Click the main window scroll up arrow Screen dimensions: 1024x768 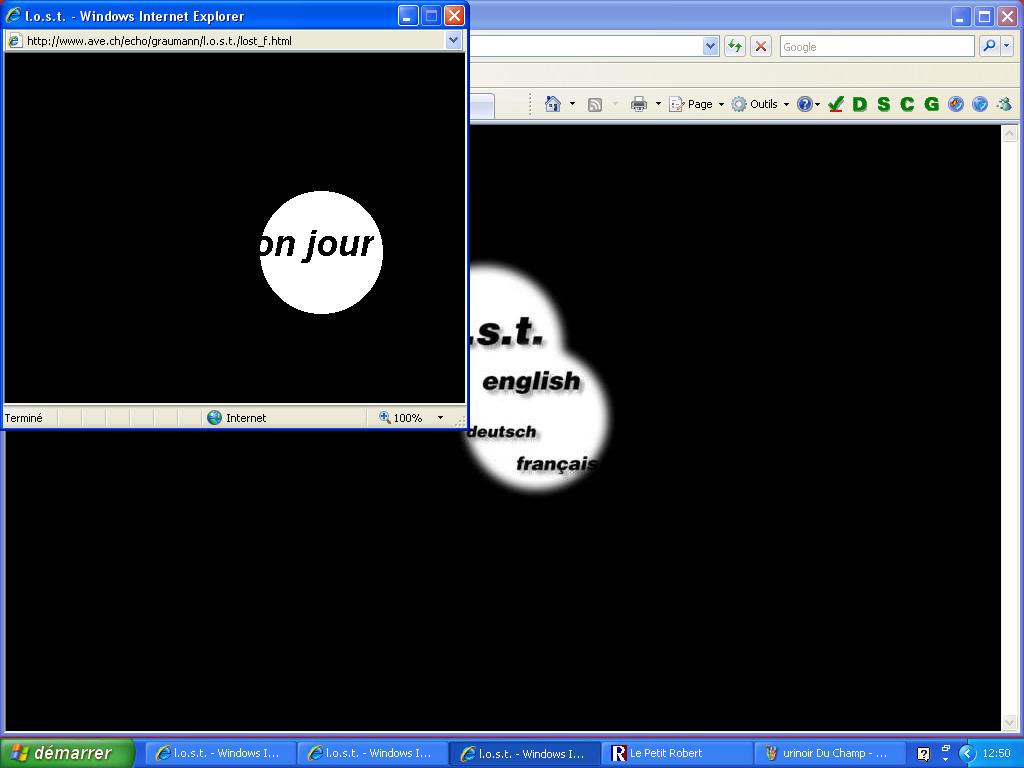click(x=1009, y=134)
